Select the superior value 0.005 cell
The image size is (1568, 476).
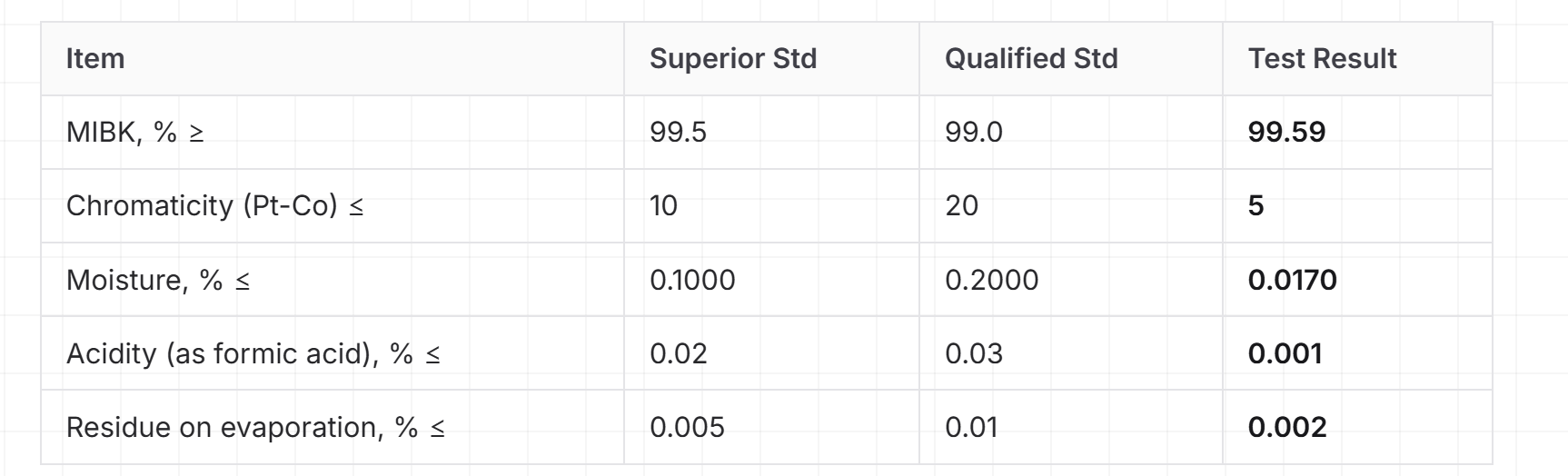[x=771, y=427]
